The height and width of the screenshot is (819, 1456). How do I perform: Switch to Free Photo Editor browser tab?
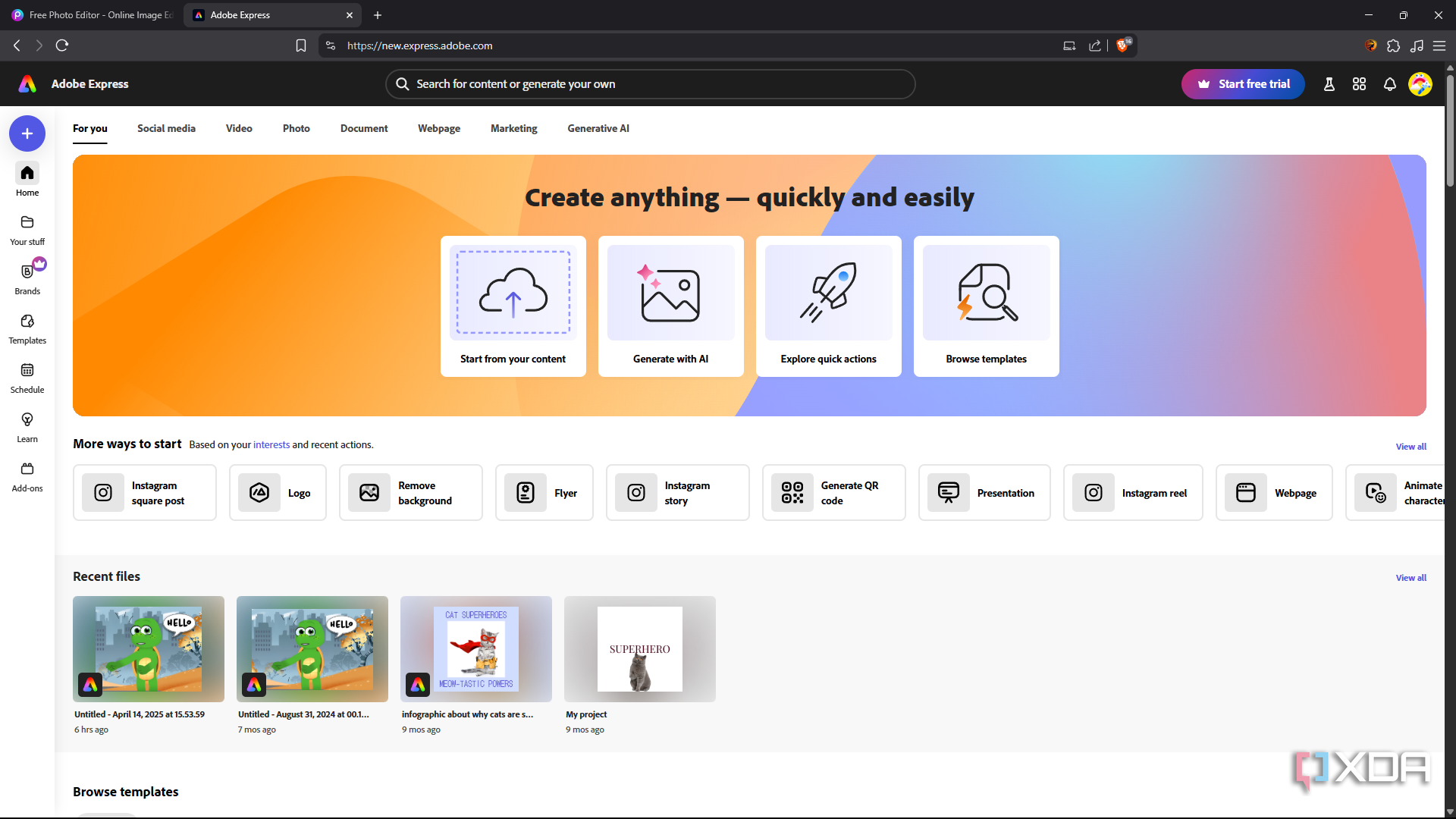coord(92,15)
